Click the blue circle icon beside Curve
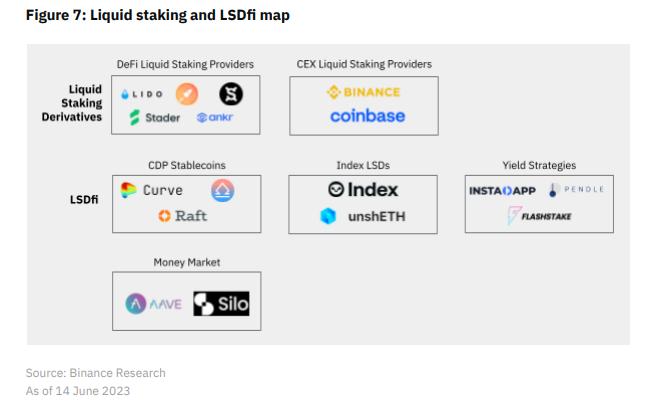The width and height of the screenshot is (669, 414). (223, 190)
